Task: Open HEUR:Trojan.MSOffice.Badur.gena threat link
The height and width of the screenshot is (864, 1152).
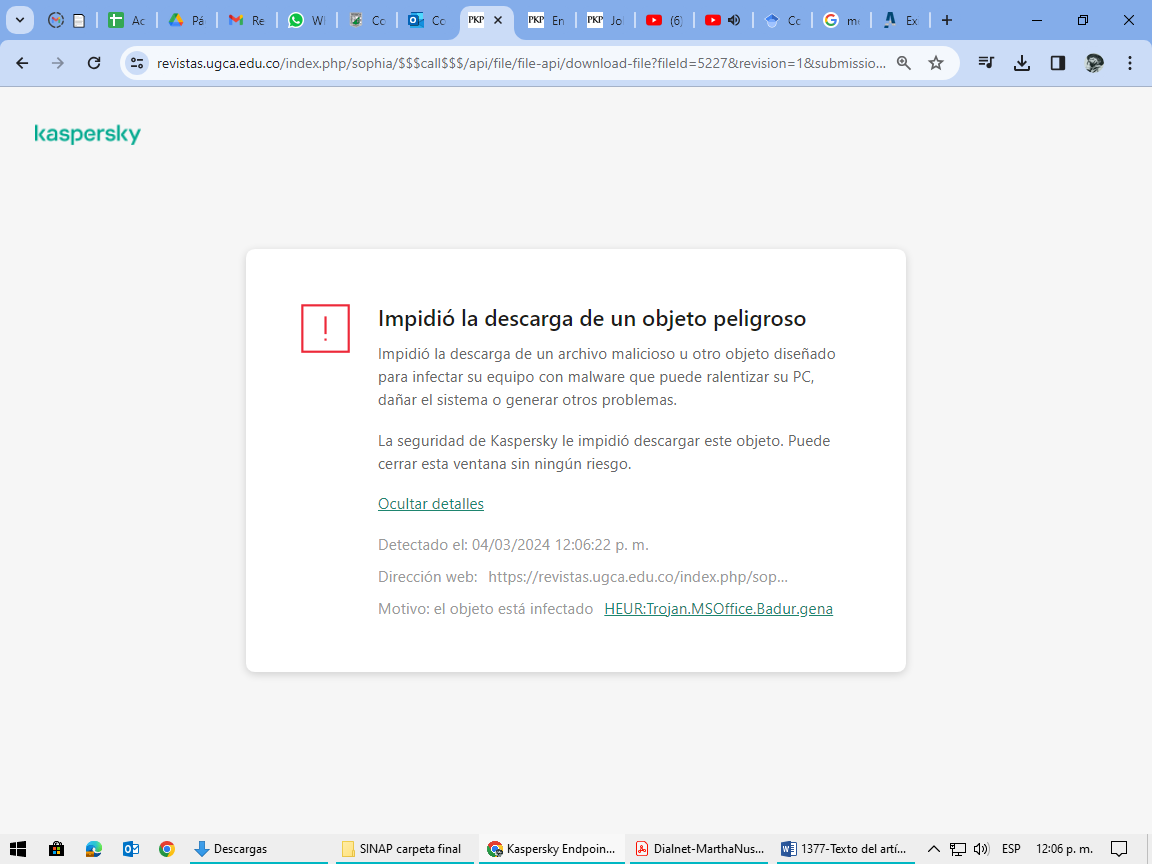Action: coord(718,609)
